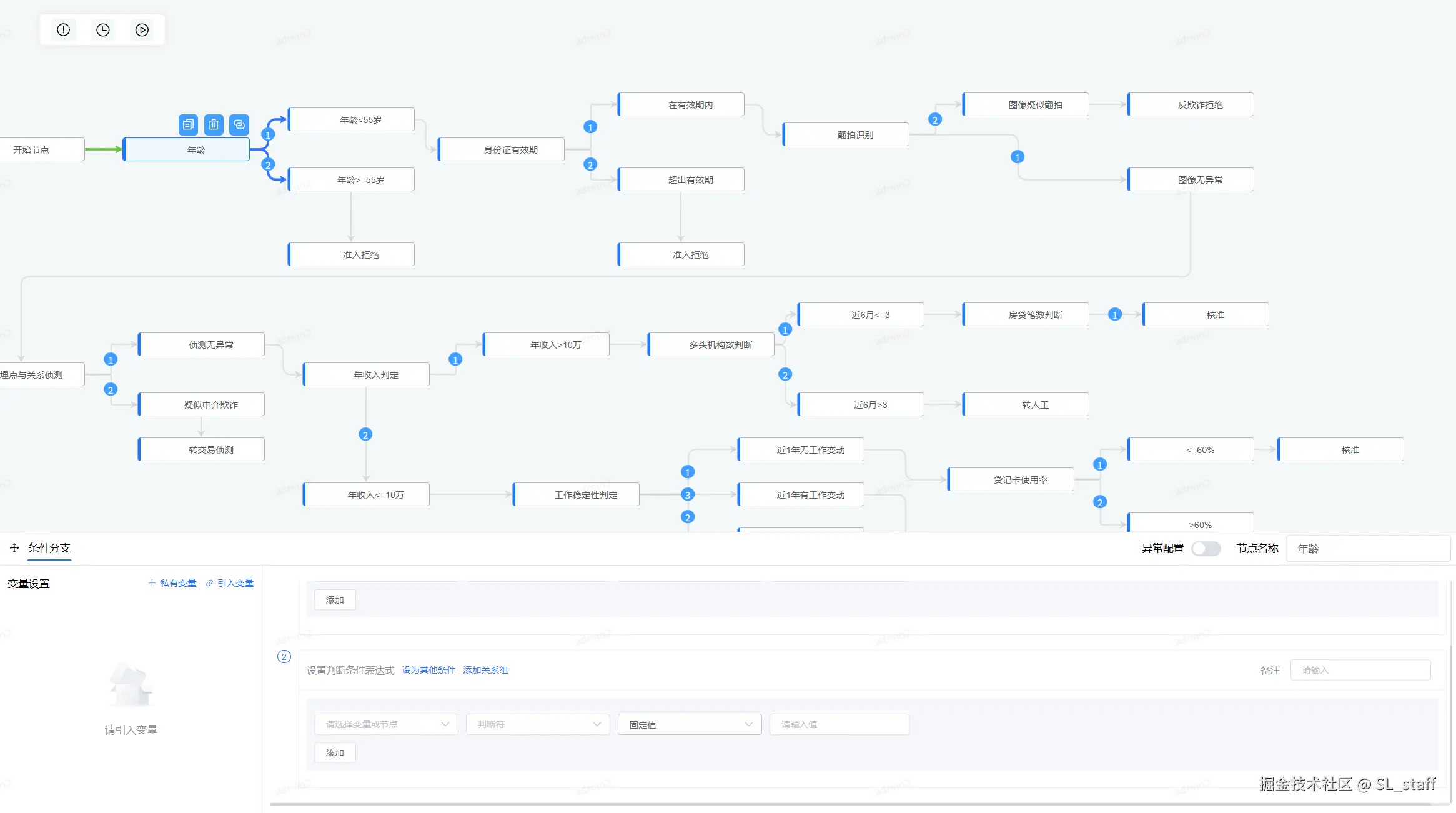Click the link icon above 年龄 node
The height and width of the screenshot is (813, 1456).
pyautogui.click(x=239, y=124)
